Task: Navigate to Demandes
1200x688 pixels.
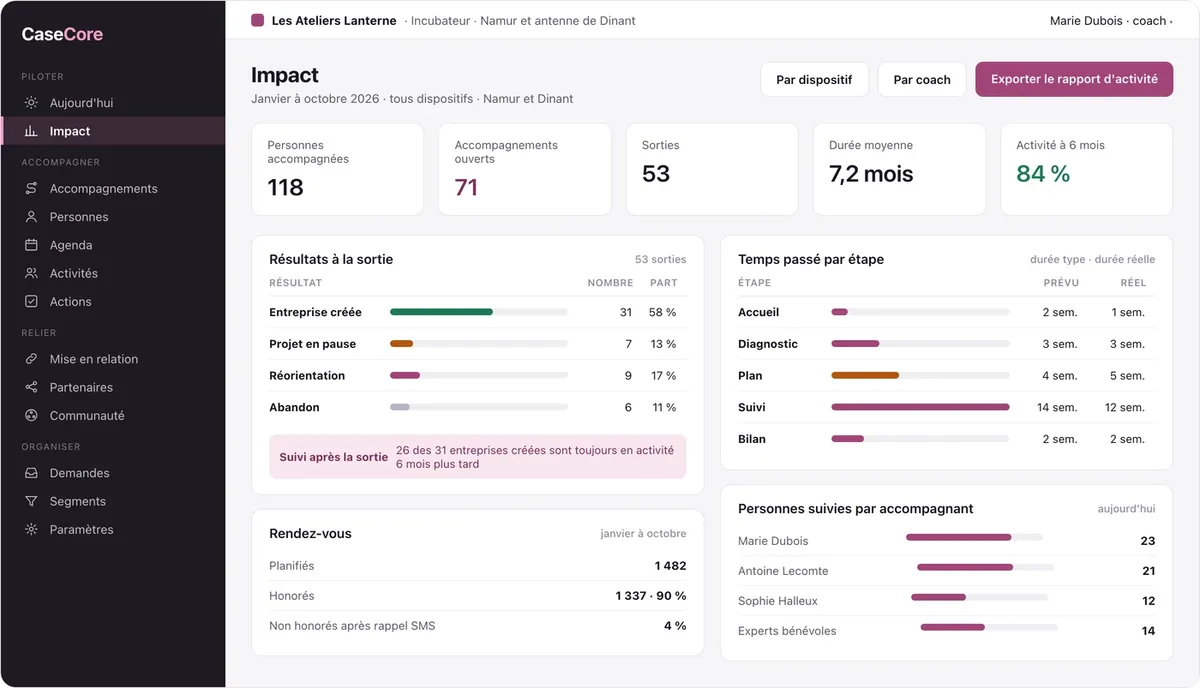Action: pyautogui.click(x=113, y=473)
